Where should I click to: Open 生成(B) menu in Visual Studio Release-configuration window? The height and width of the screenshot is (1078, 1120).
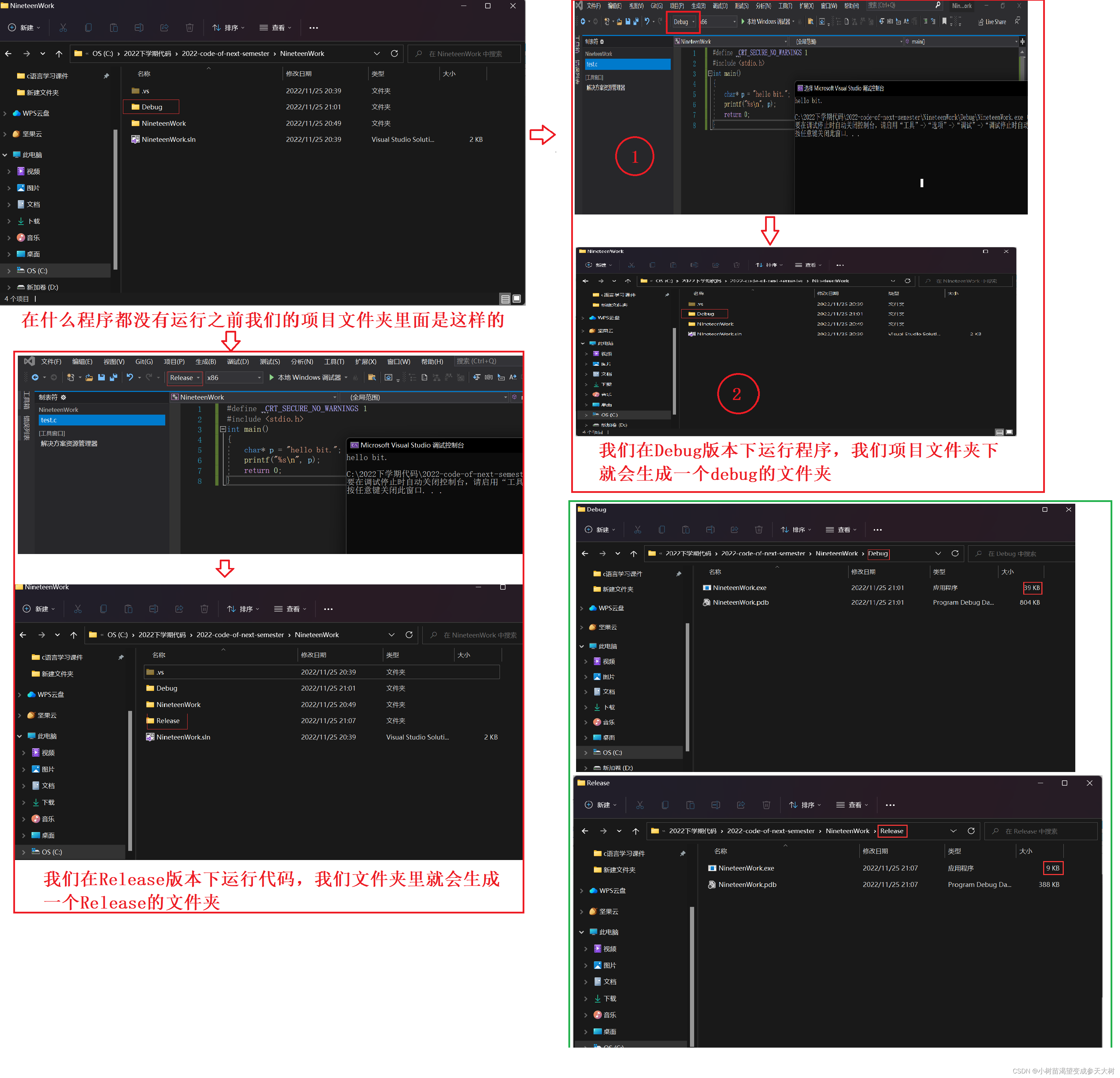(x=206, y=362)
